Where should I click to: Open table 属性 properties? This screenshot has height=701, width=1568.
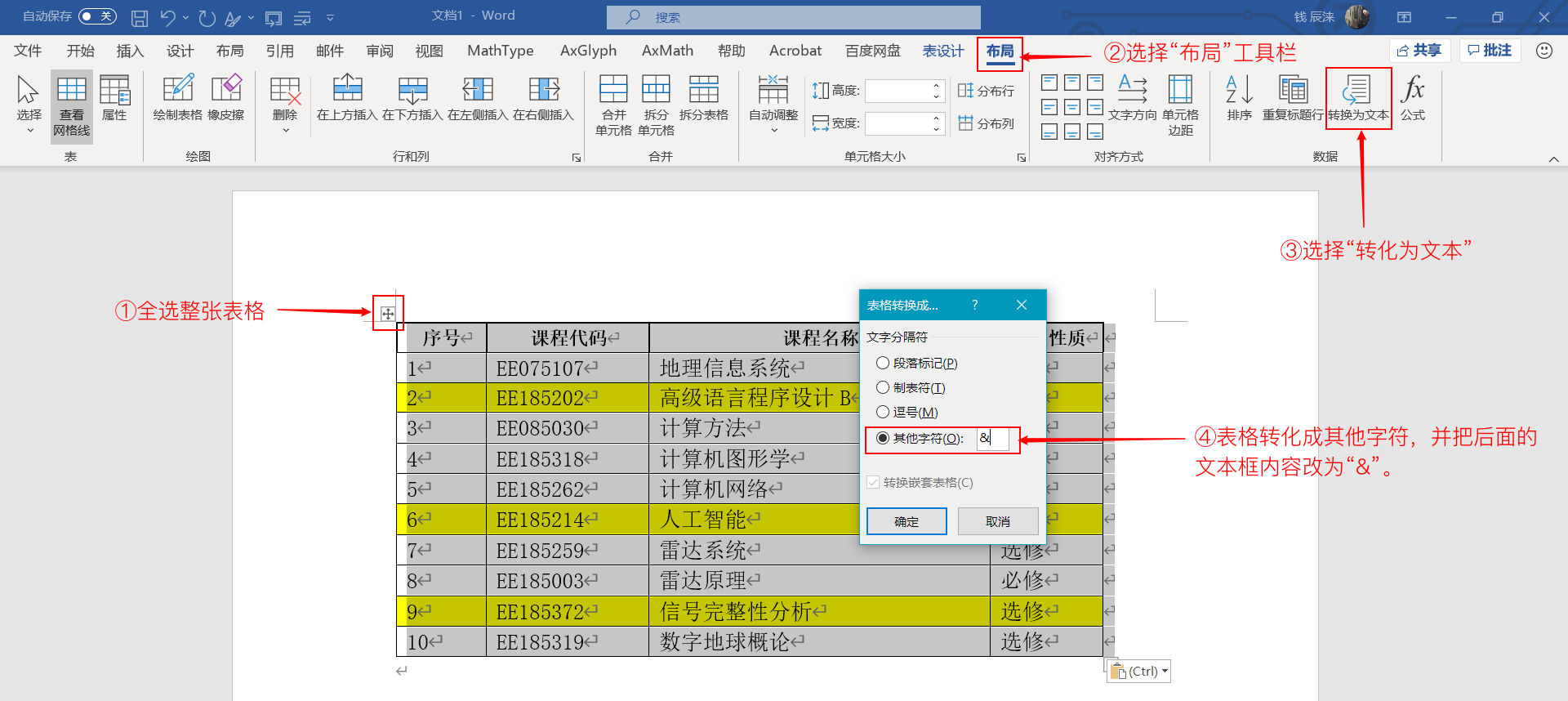114,98
